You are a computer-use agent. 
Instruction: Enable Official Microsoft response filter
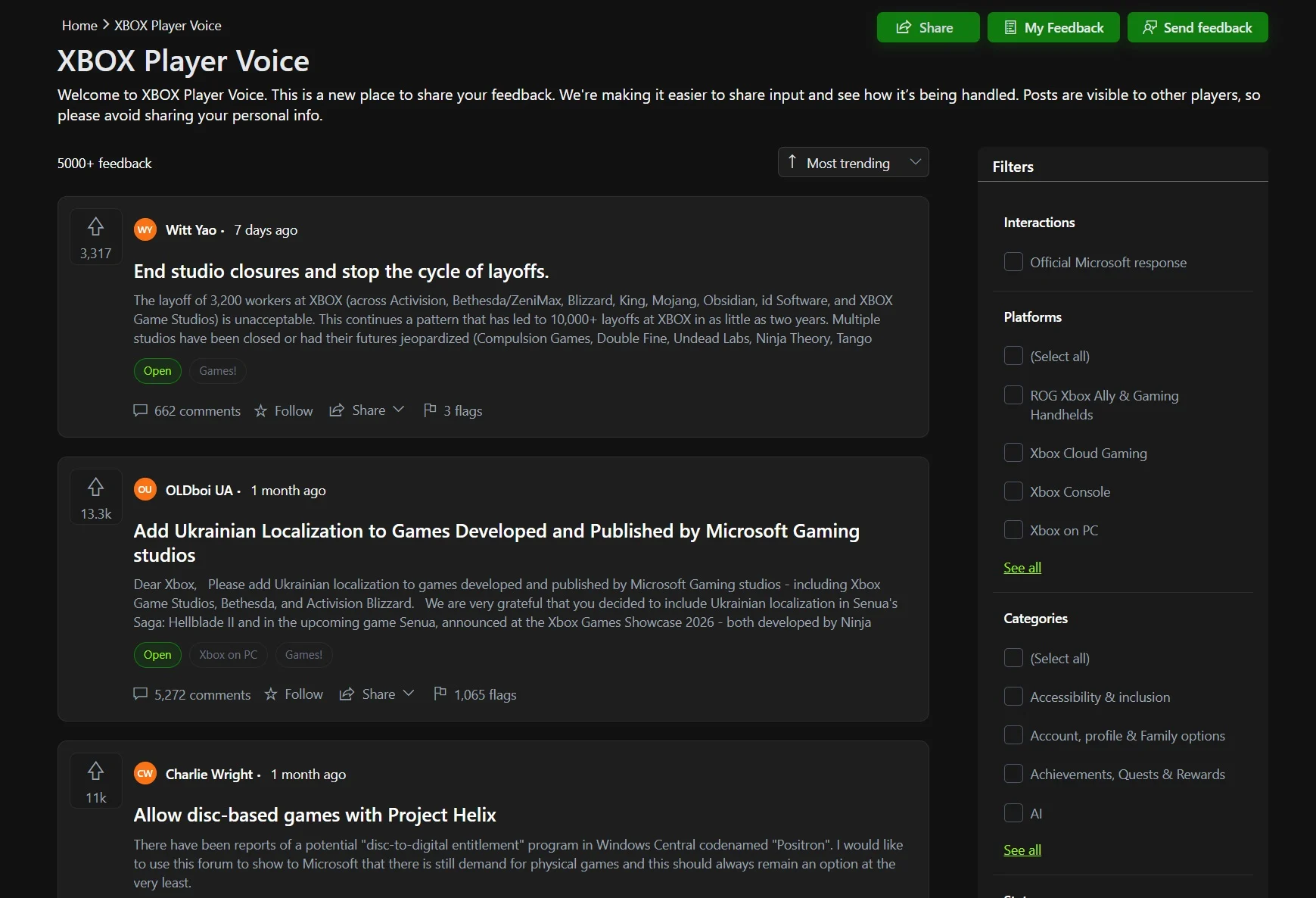point(1013,262)
